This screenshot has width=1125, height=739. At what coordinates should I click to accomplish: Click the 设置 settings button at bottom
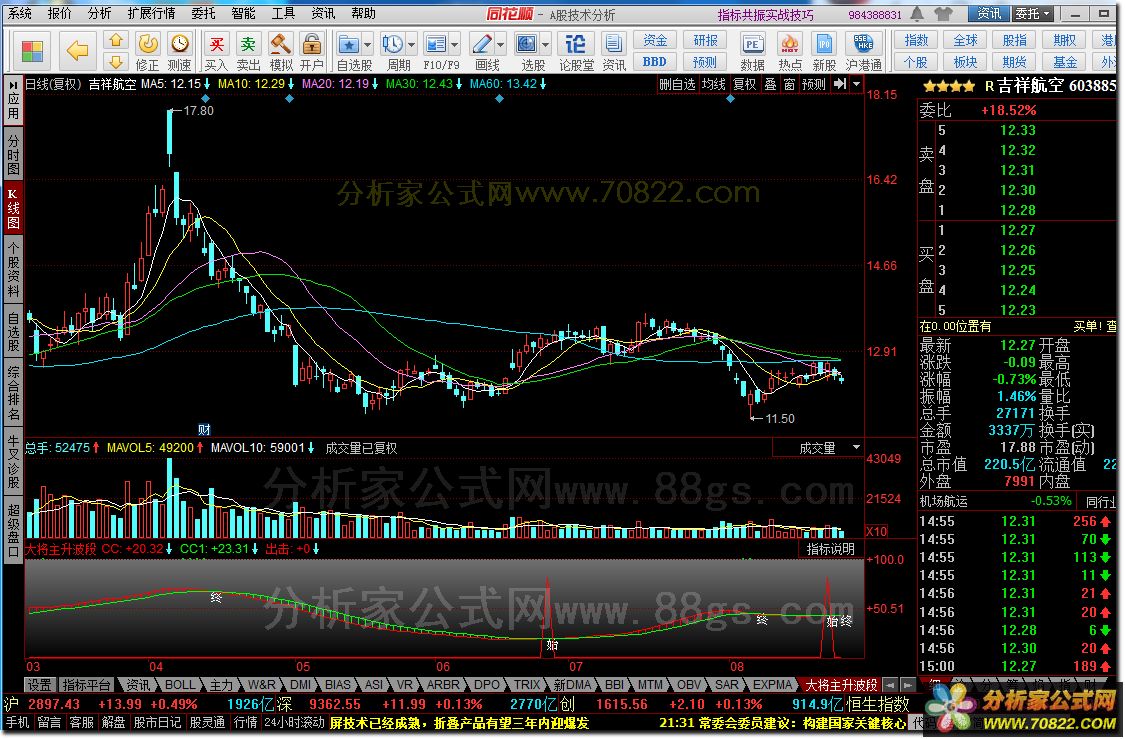pos(39,684)
